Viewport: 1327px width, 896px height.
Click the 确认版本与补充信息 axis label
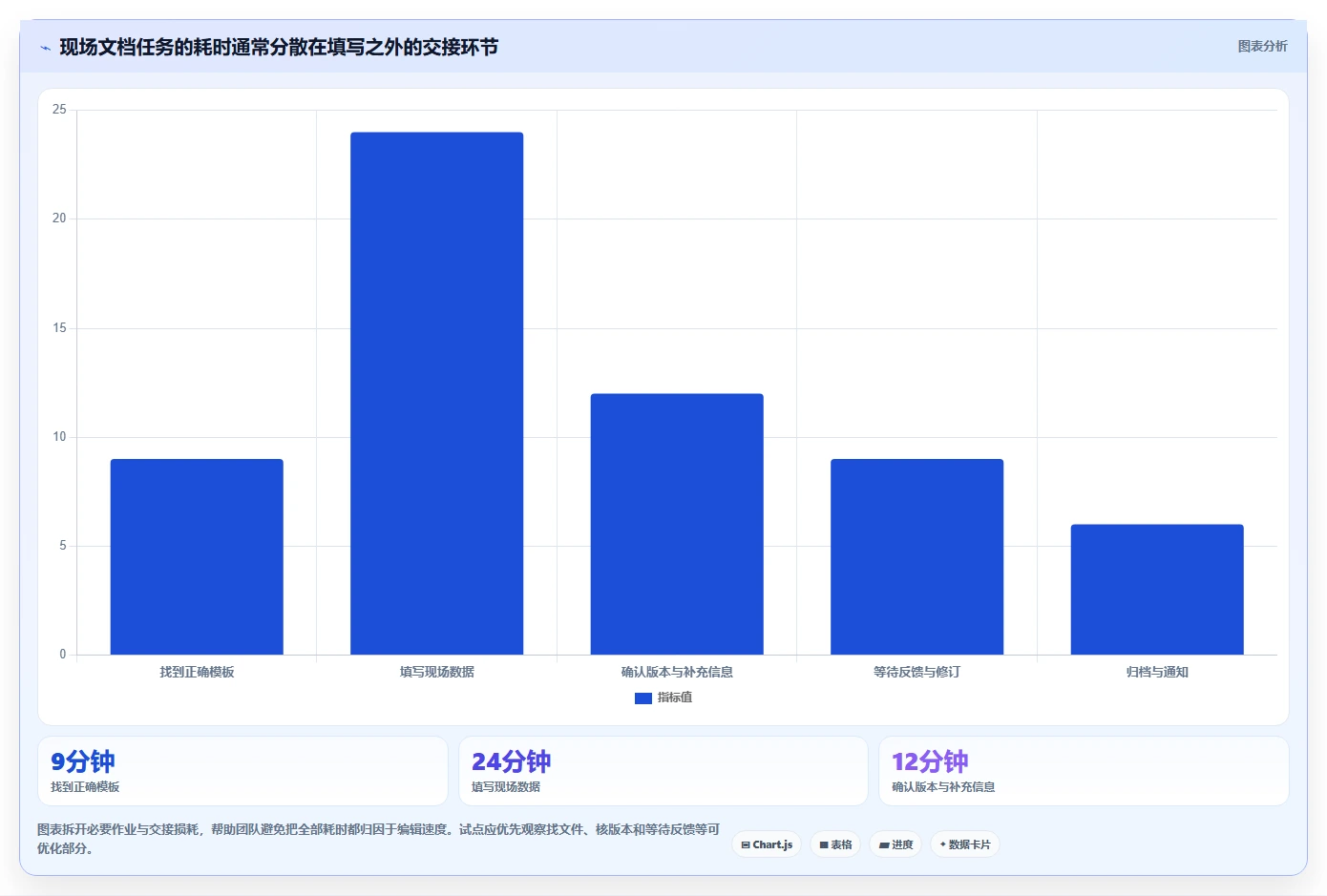pos(677,672)
